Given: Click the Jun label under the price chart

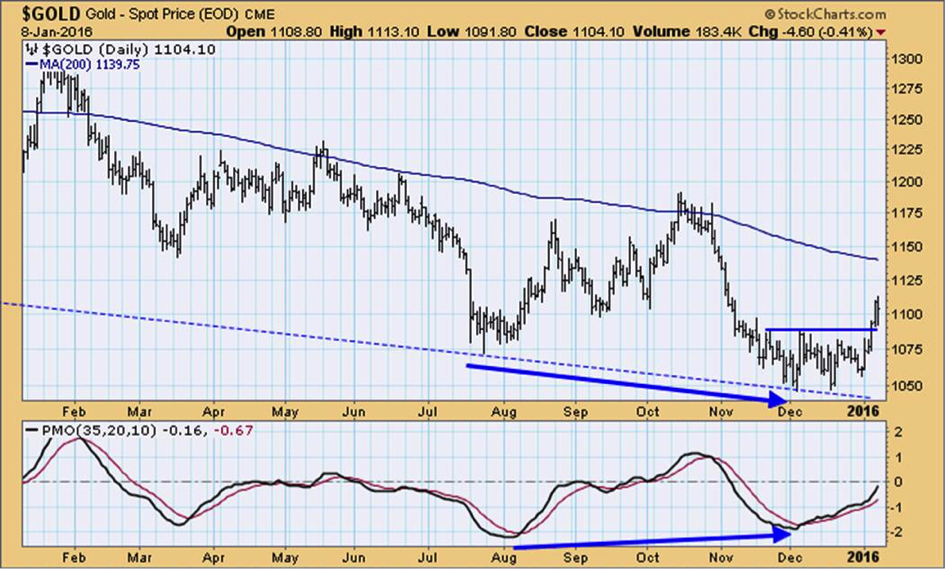Looking at the screenshot, I should 353,412.
